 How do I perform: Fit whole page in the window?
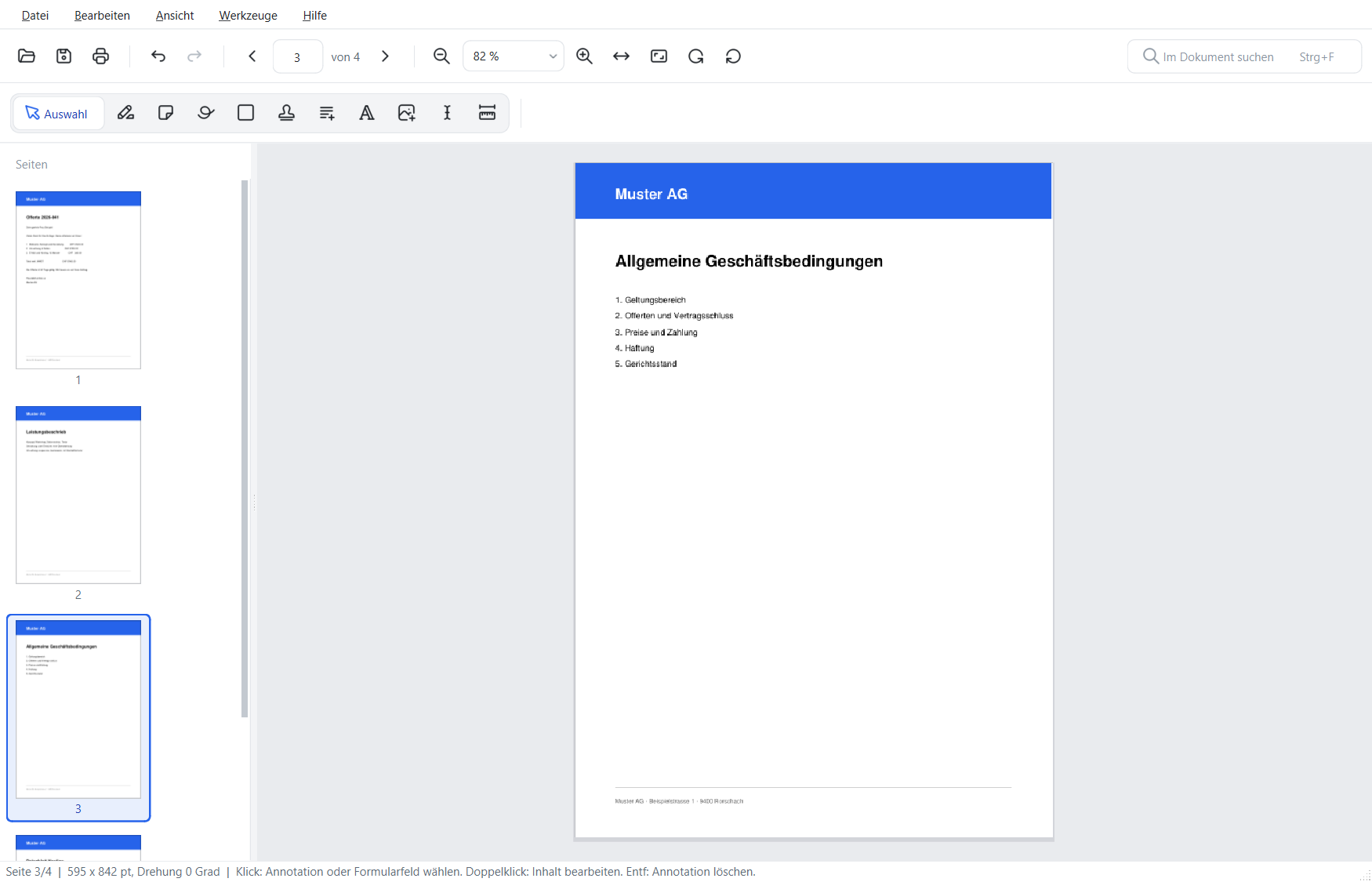pyautogui.click(x=659, y=56)
